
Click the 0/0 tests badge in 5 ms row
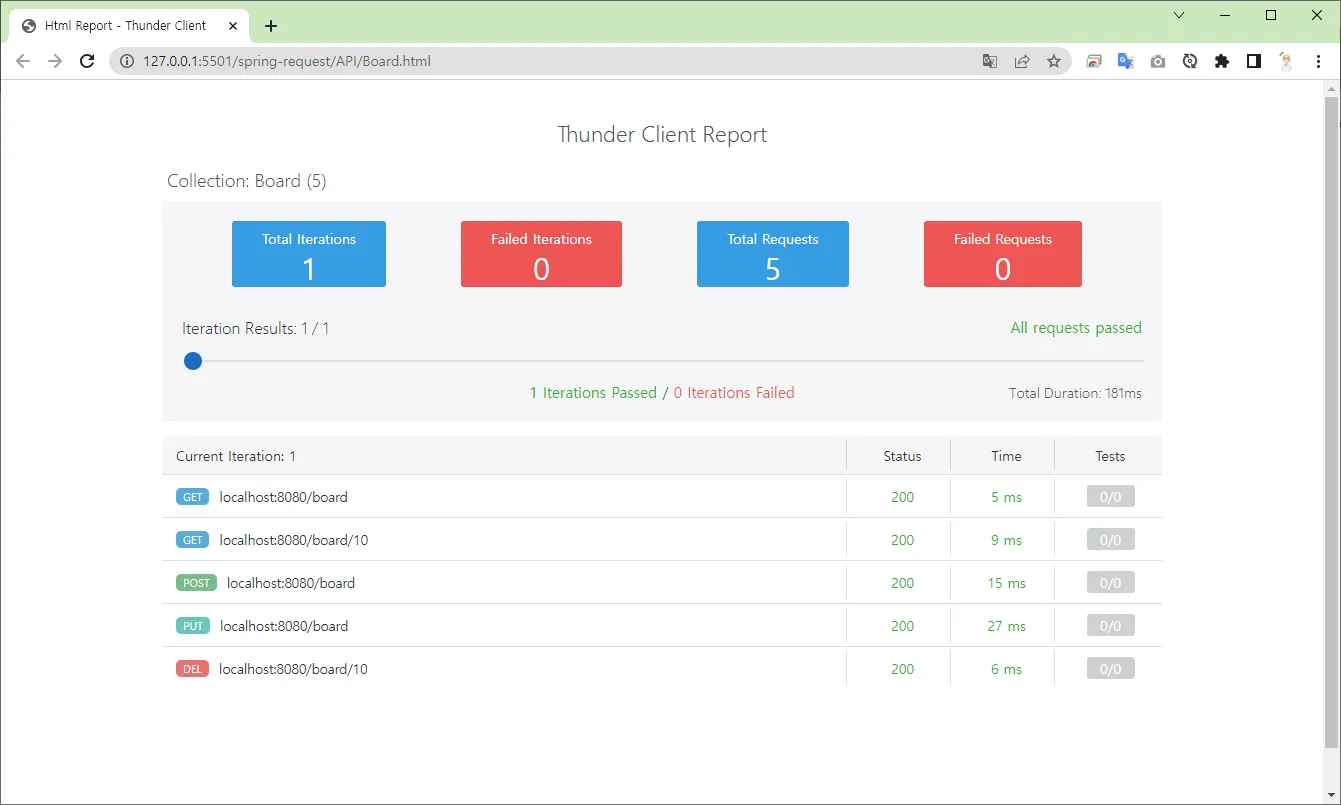coord(1111,497)
